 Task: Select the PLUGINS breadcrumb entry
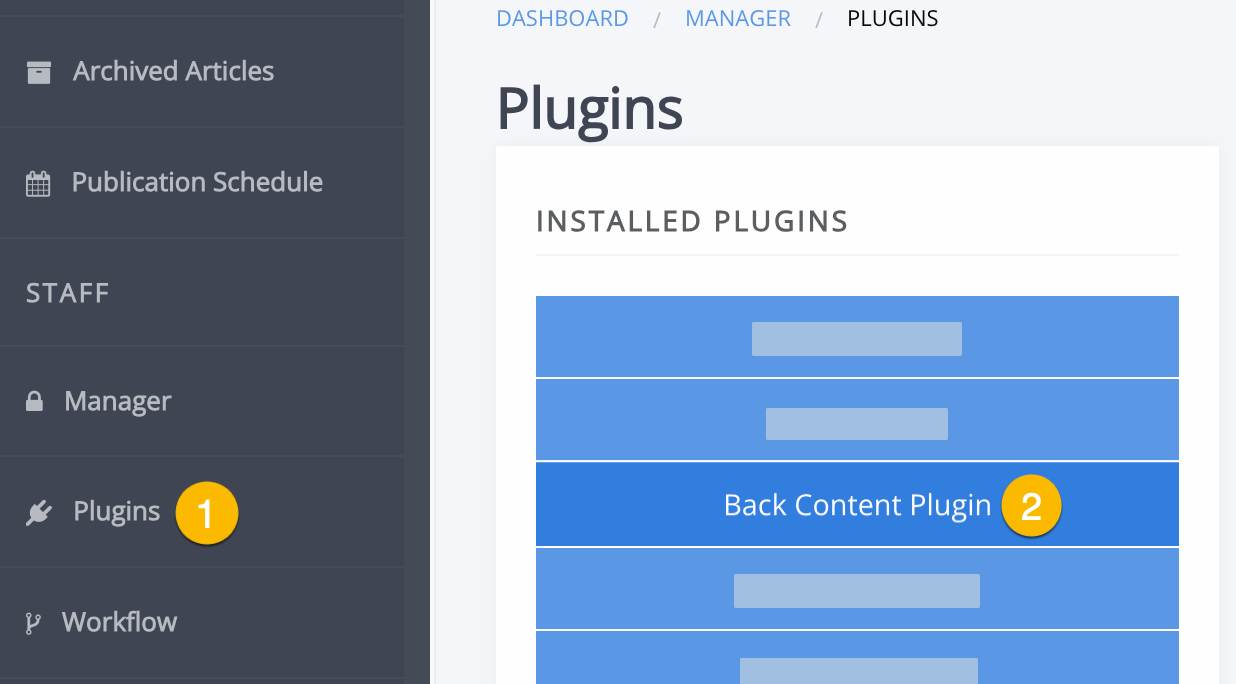click(892, 17)
